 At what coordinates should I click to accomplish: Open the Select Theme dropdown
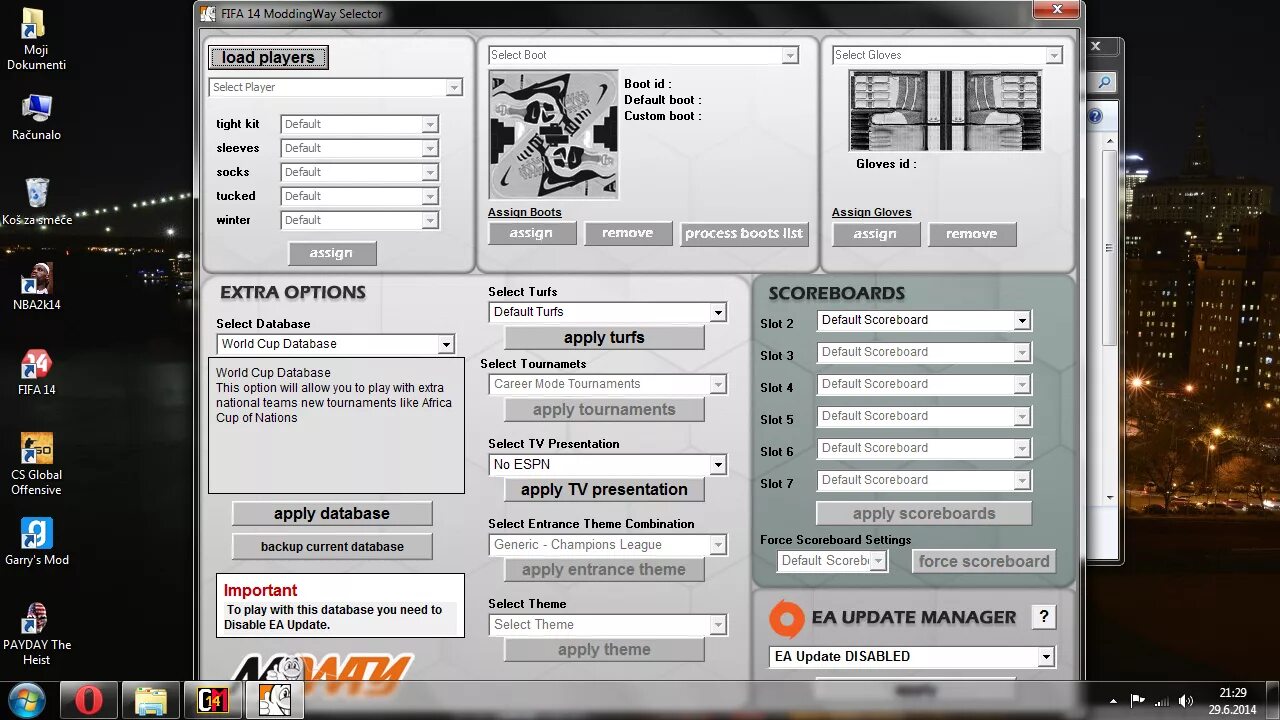click(608, 624)
